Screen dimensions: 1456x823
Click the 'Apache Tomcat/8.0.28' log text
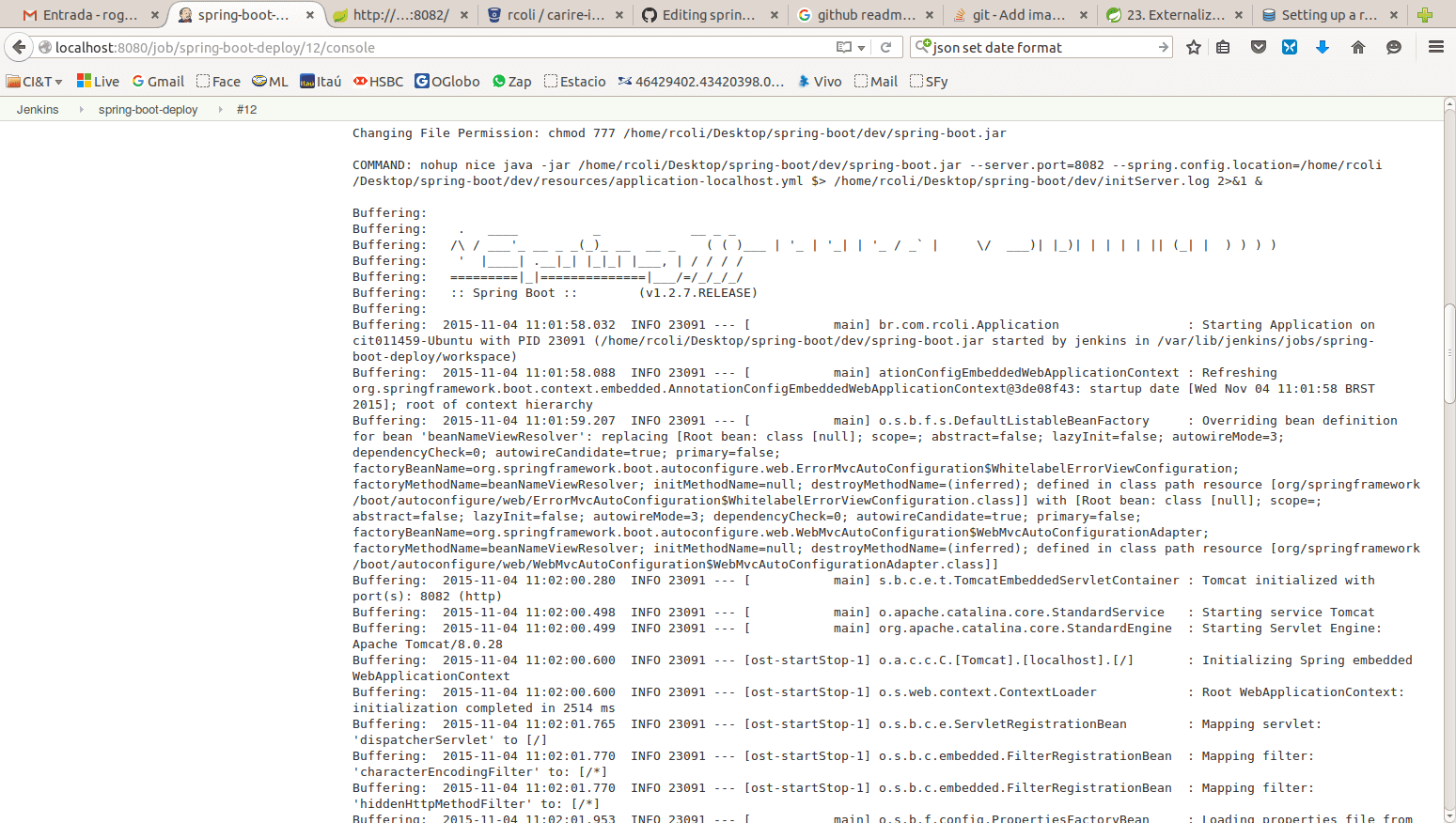click(428, 644)
